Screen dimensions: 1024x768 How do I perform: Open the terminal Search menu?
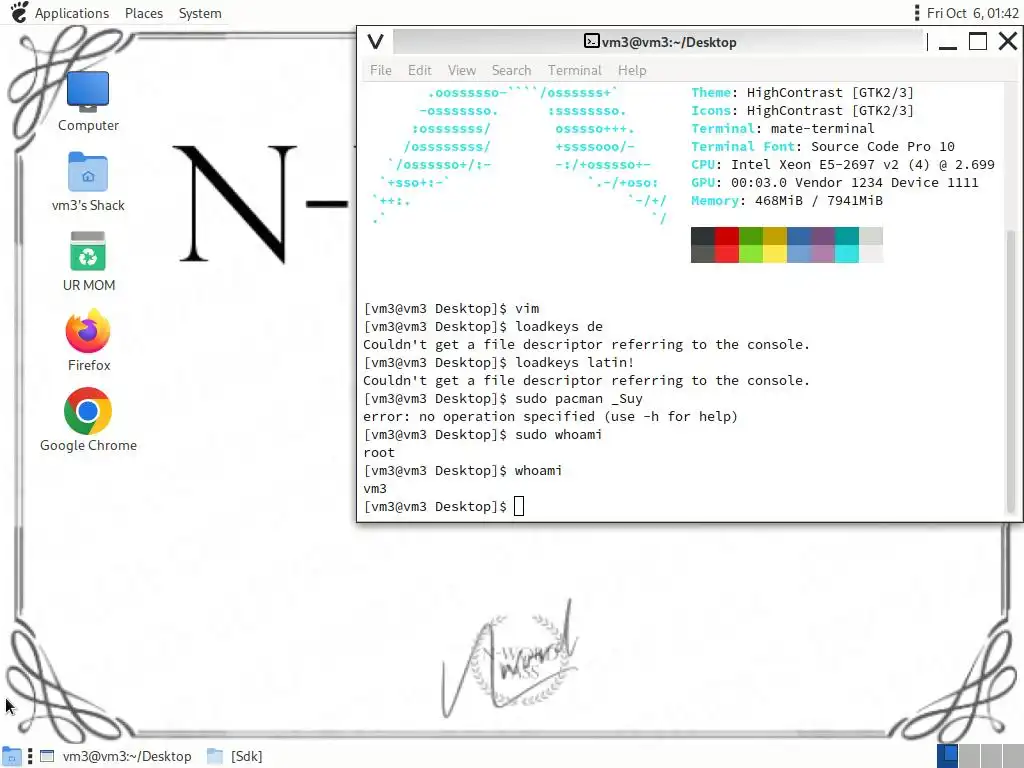pos(511,70)
